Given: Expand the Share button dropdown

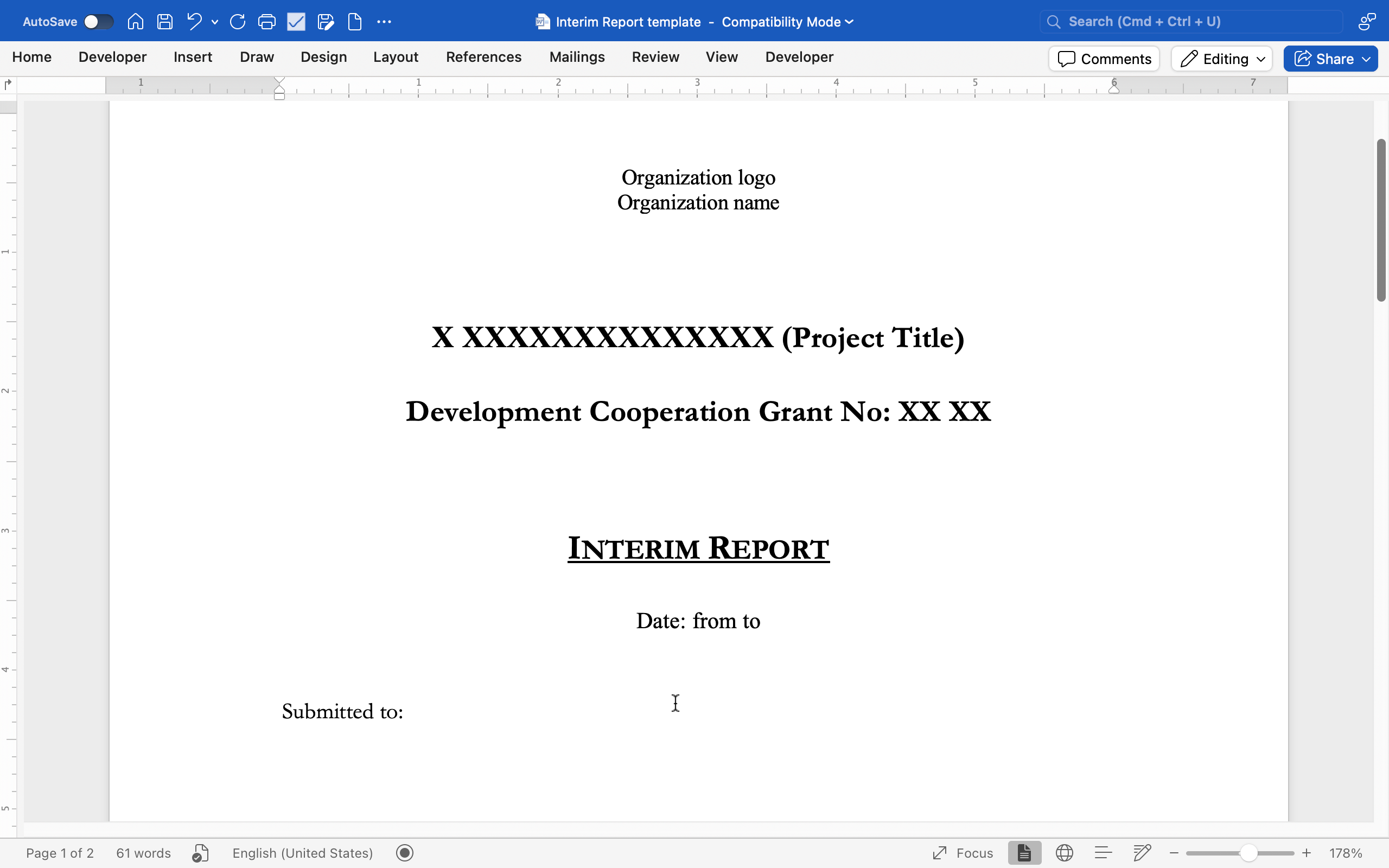Looking at the screenshot, I should (1367, 59).
